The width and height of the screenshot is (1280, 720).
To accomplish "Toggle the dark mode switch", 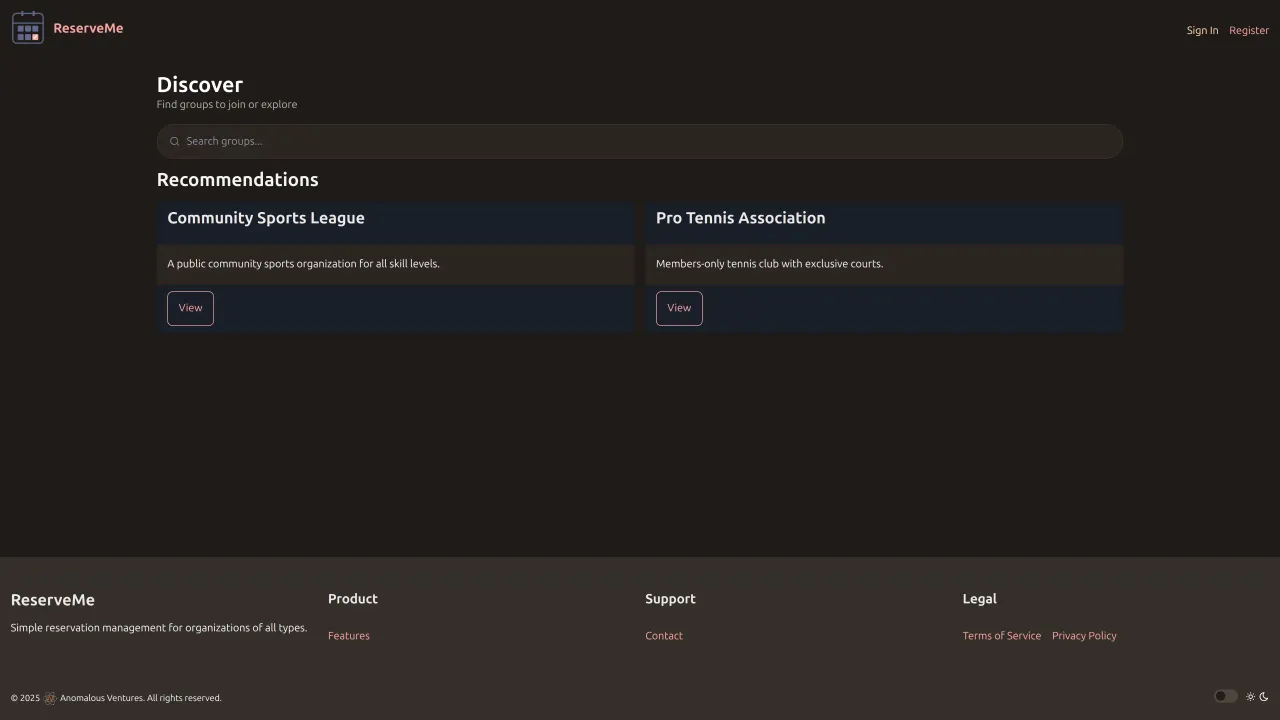I will click(1225, 697).
